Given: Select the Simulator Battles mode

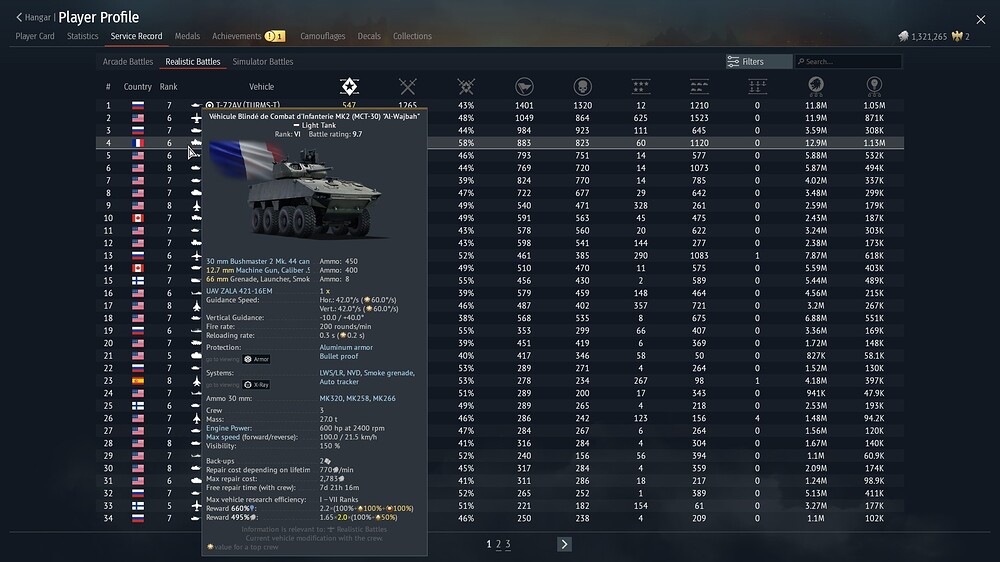Looking at the screenshot, I should pyautogui.click(x=263, y=62).
